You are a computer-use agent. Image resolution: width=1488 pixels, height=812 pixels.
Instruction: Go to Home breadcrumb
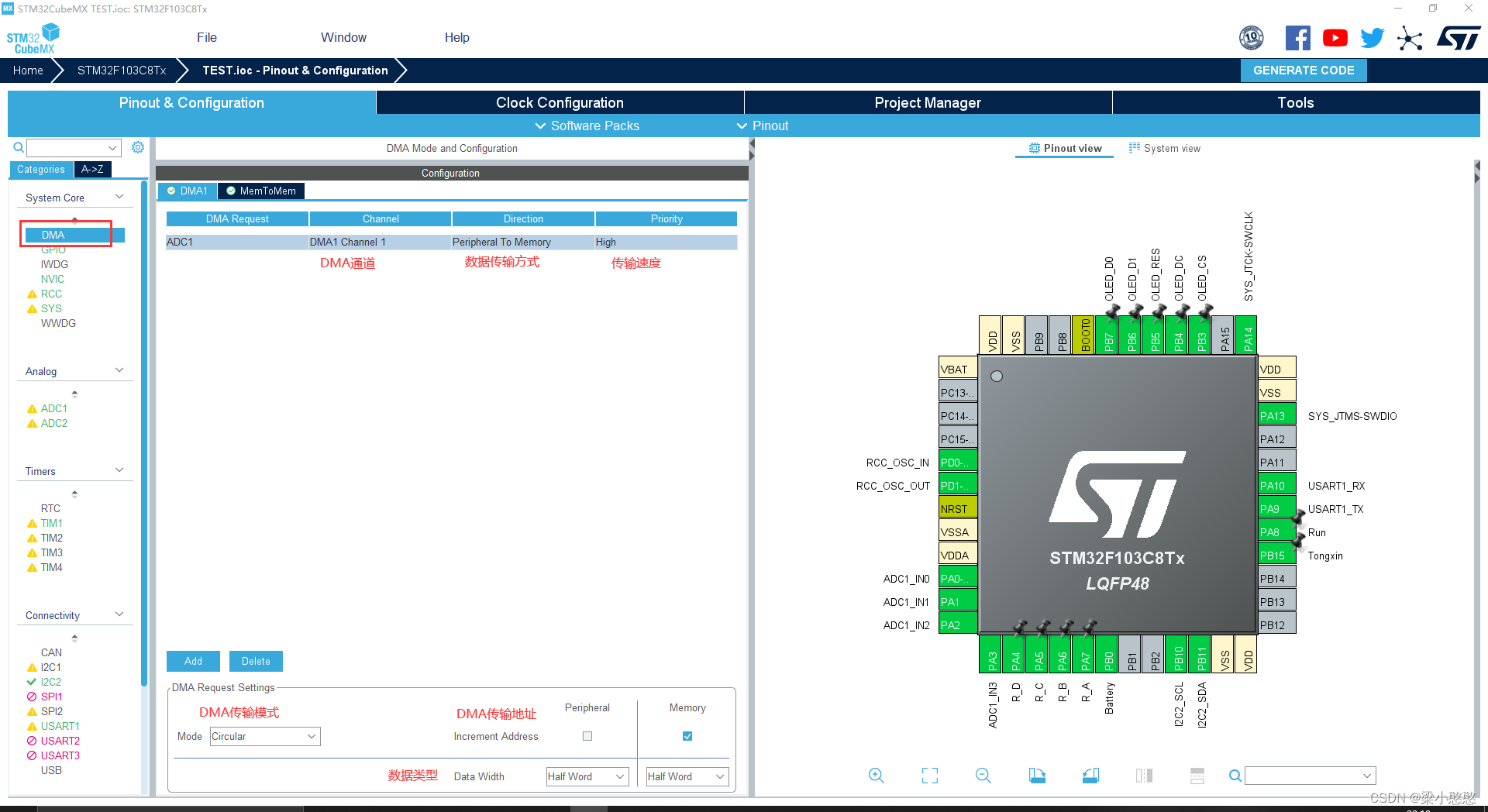[28, 70]
